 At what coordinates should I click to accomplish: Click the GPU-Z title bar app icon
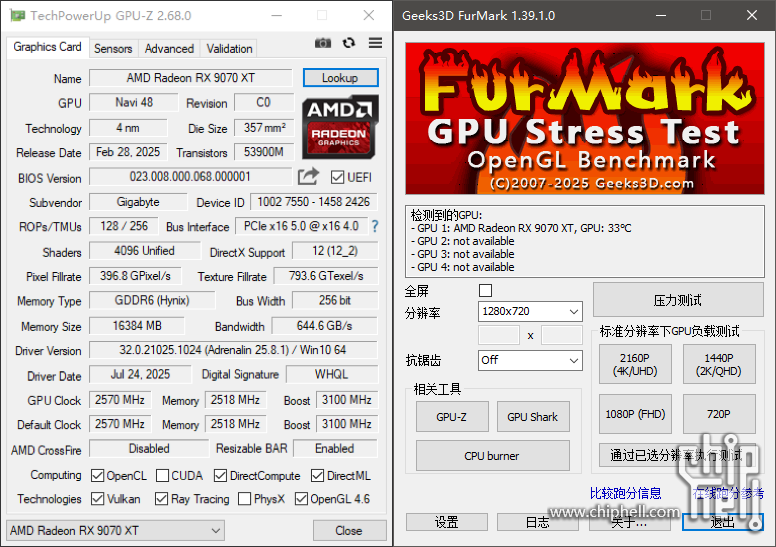click(17, 15)
